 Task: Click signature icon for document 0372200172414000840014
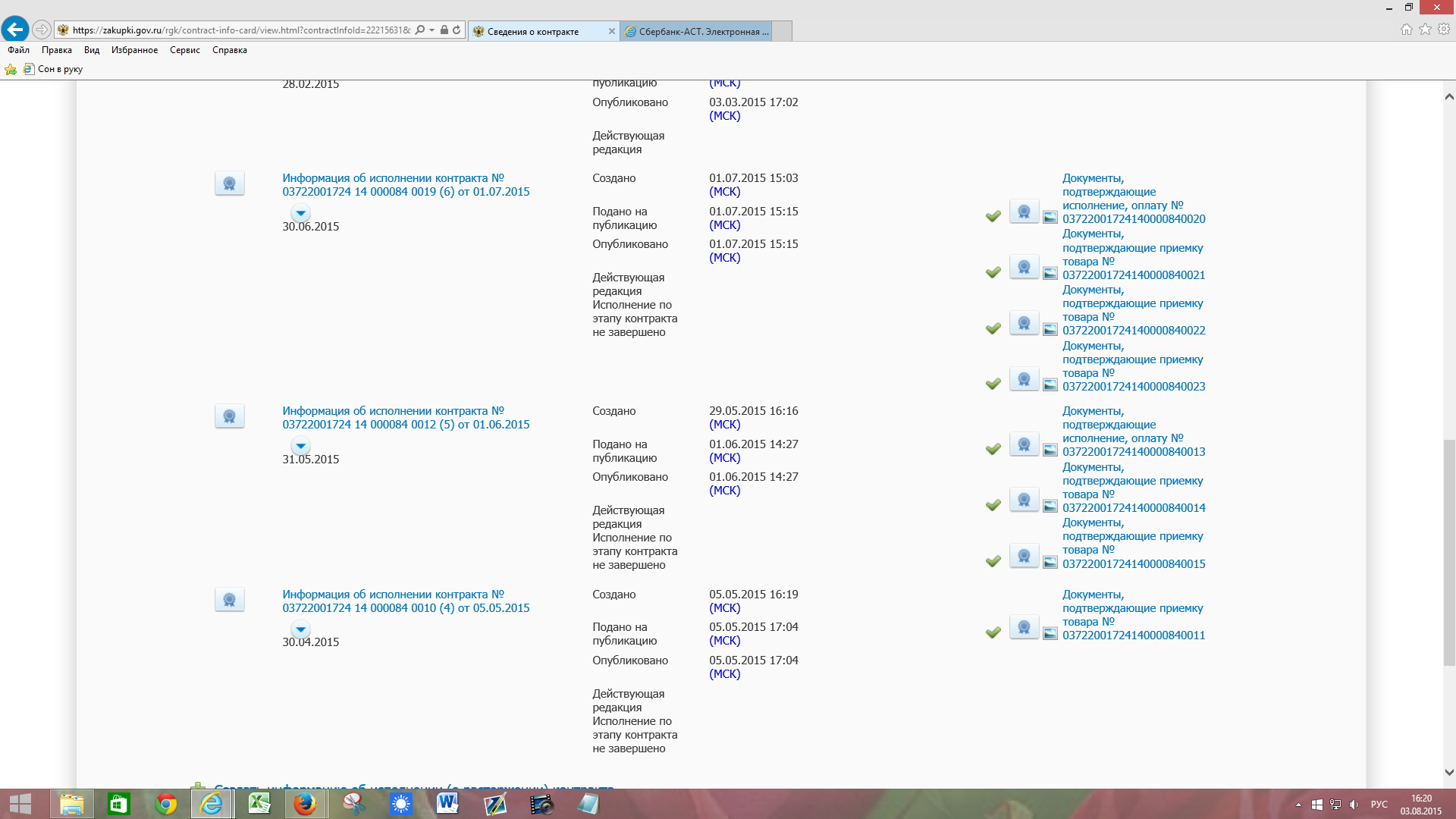(1024, 500)
